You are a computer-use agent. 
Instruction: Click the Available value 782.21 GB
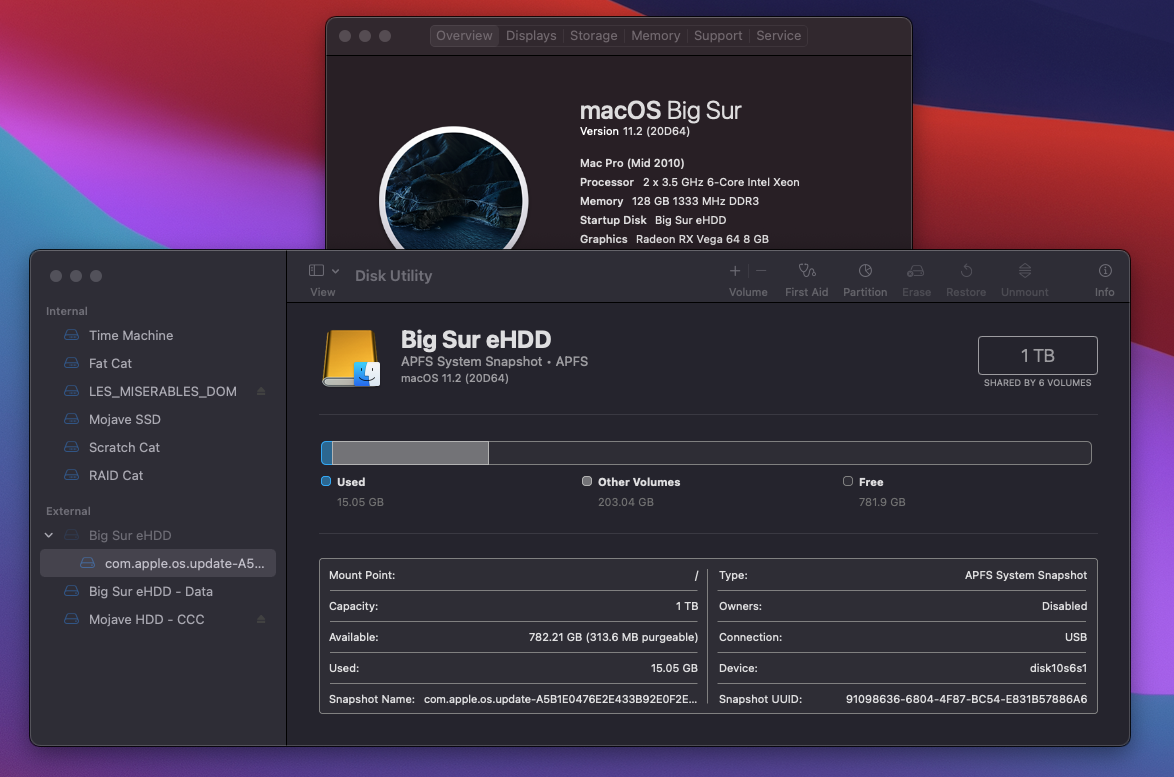click(613, 637)
